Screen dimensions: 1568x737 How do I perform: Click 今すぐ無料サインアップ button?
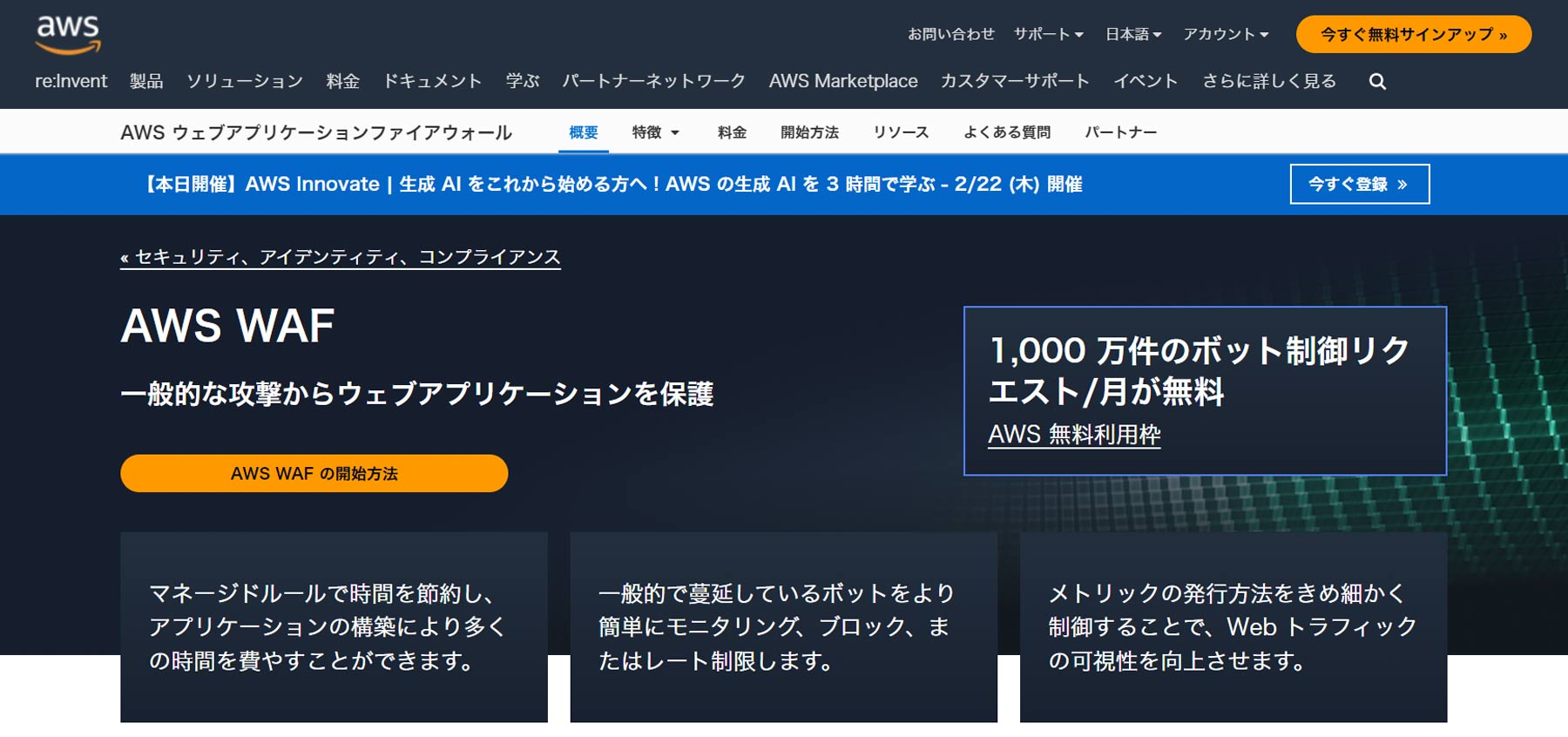coord(1414,34)
